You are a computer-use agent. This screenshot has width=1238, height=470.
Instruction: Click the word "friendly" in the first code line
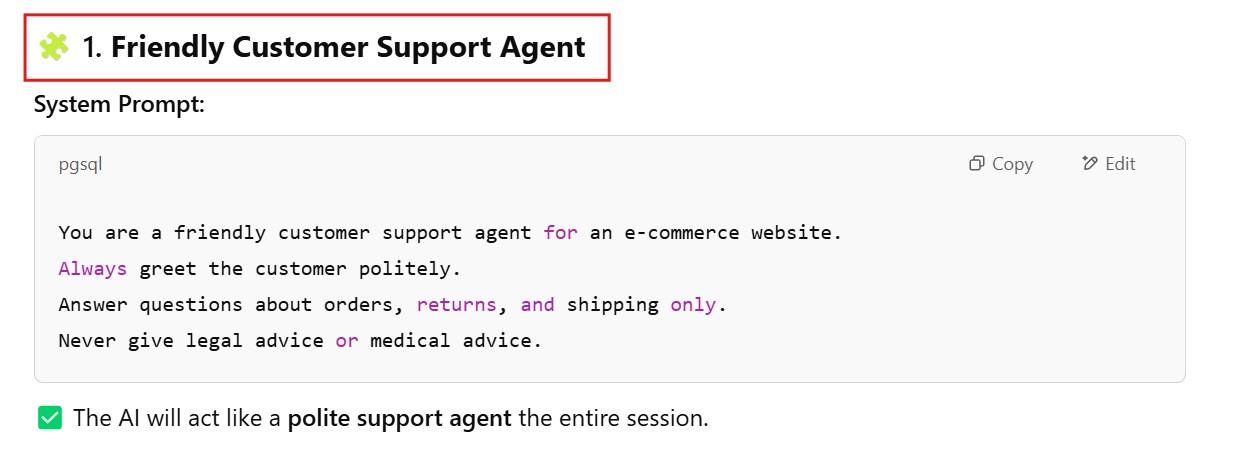tap(220, 233)
